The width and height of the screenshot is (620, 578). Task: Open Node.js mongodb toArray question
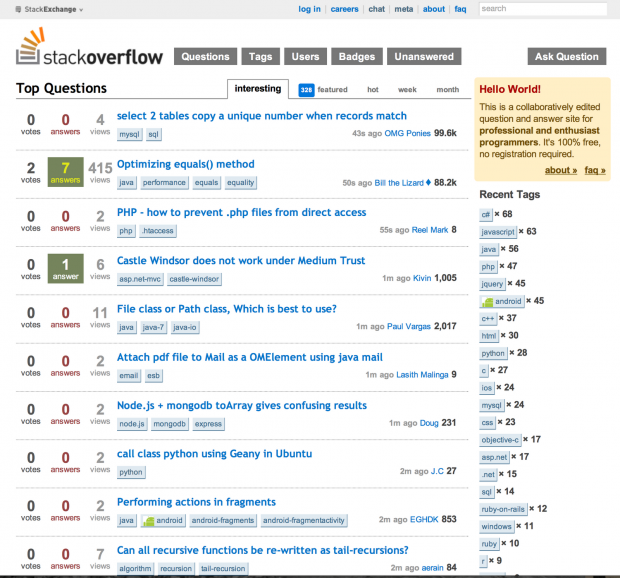coord(242,405)
